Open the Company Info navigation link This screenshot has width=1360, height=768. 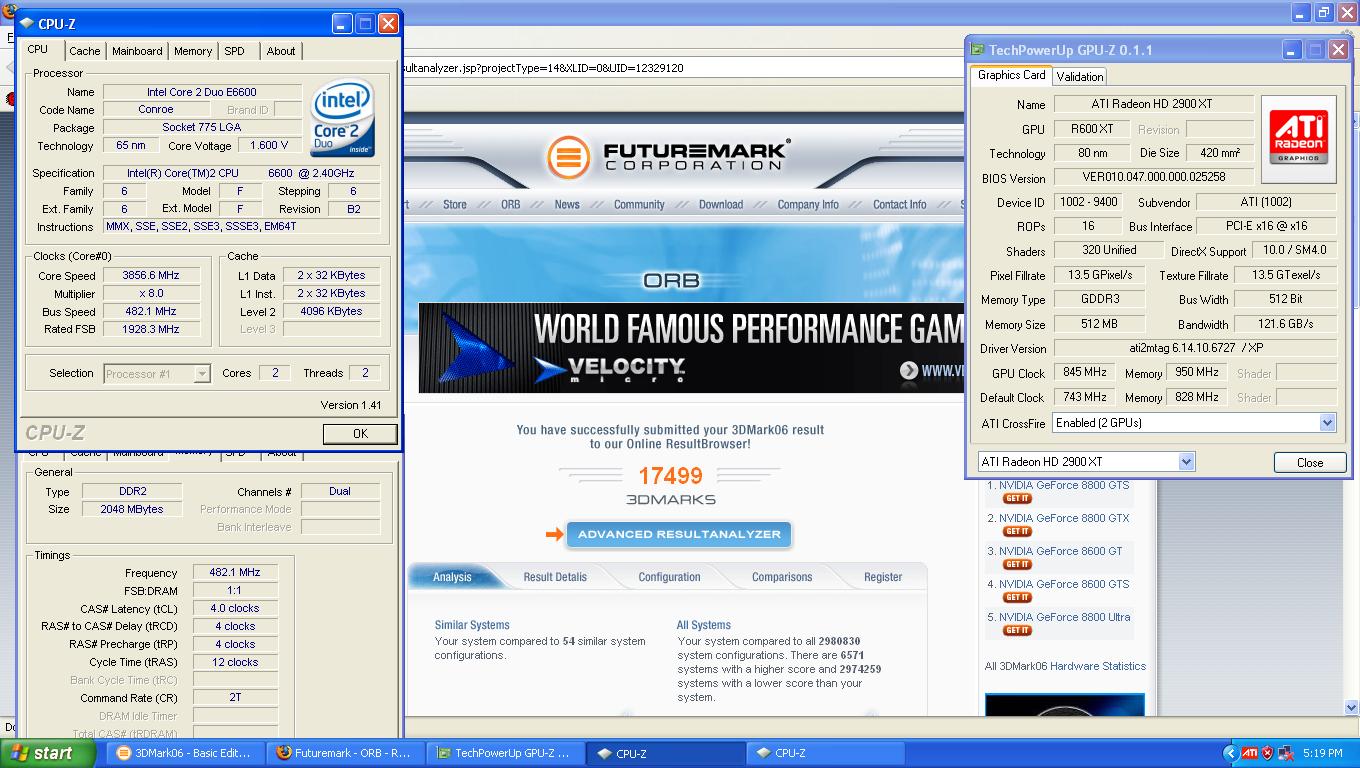click(x=808, y=204)
